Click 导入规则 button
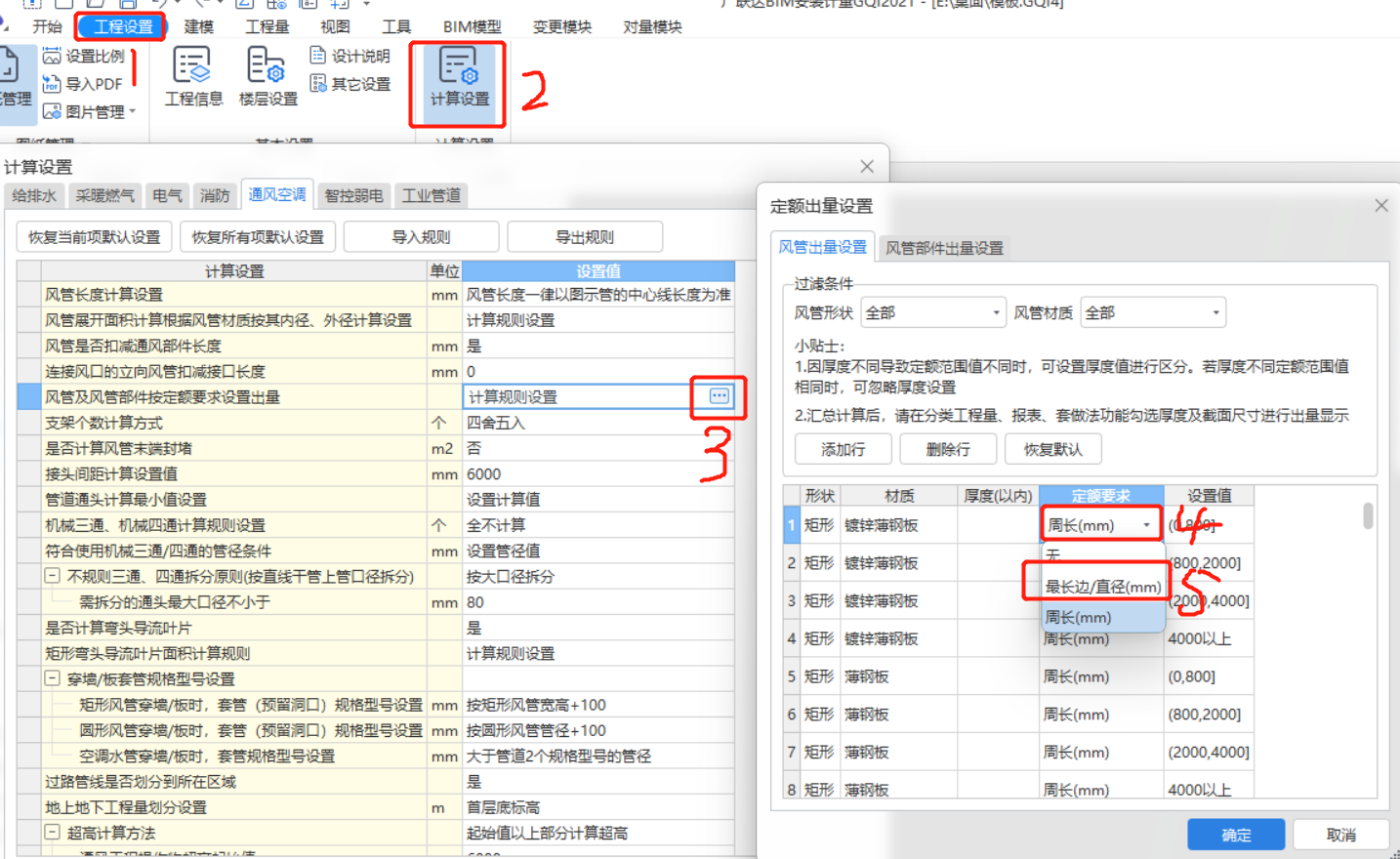1400x859 pixels. [421, 237]
